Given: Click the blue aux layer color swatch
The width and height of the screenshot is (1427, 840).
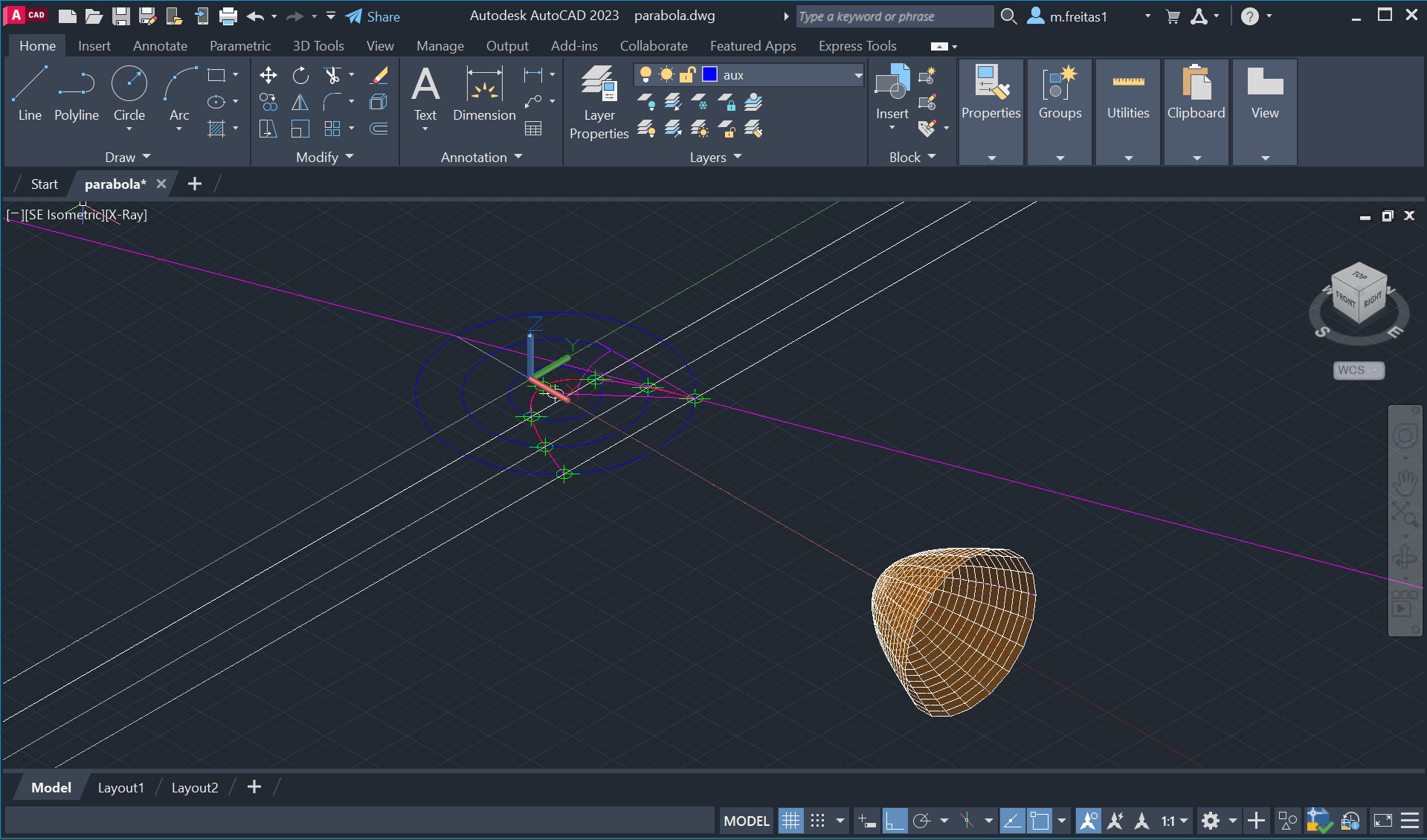Looking at the screenshot, I should click(x=709, y=74).
